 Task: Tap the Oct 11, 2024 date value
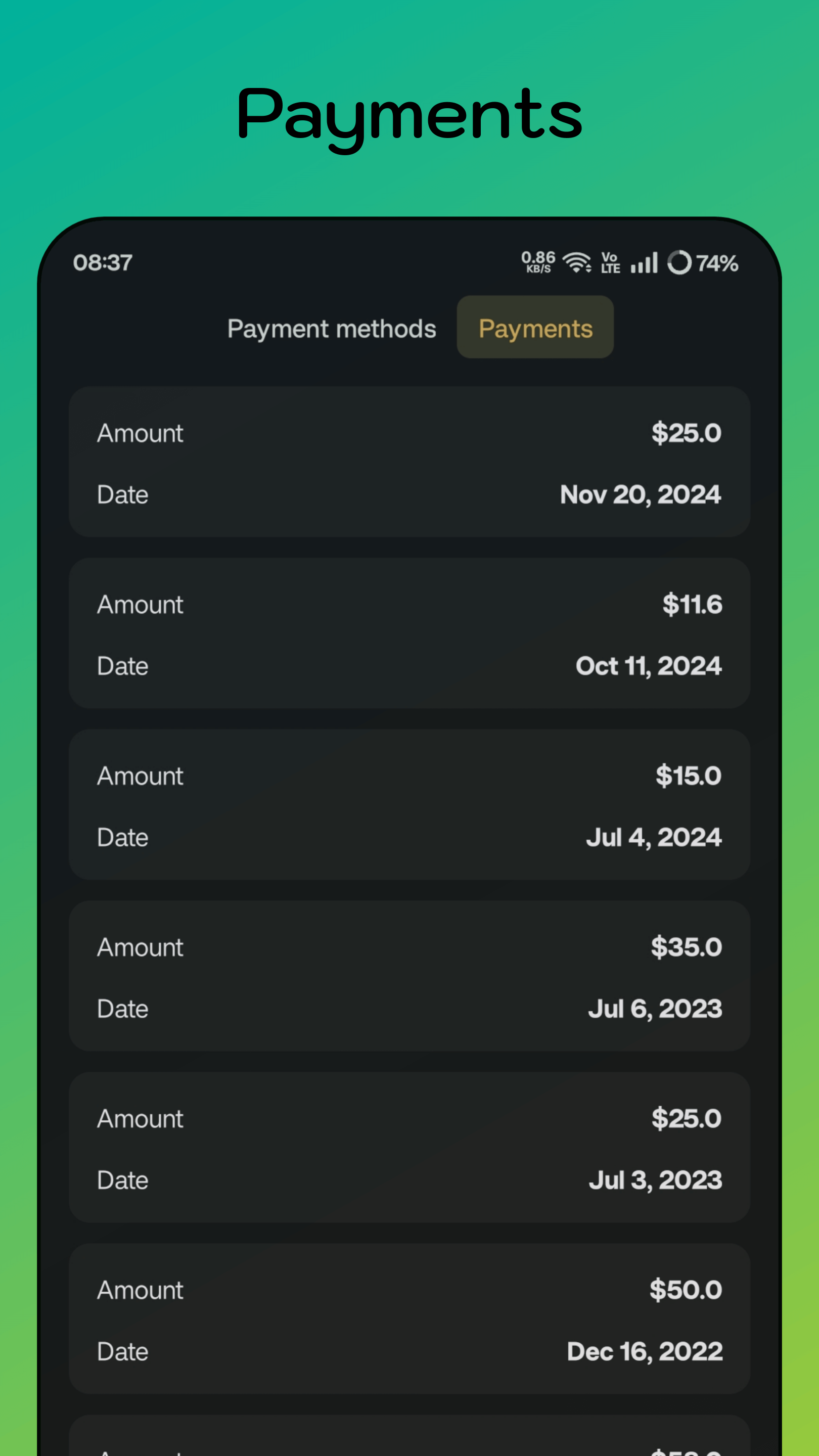648,666
